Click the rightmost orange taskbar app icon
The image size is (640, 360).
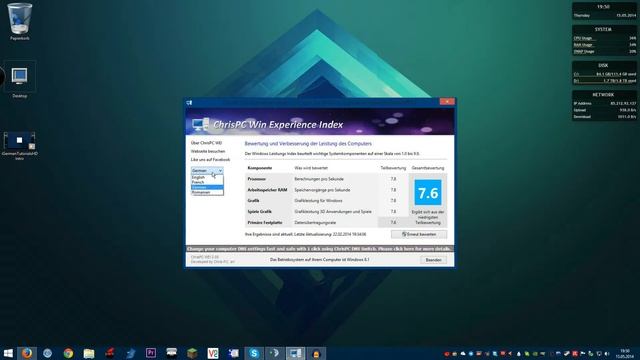[316, 353]
